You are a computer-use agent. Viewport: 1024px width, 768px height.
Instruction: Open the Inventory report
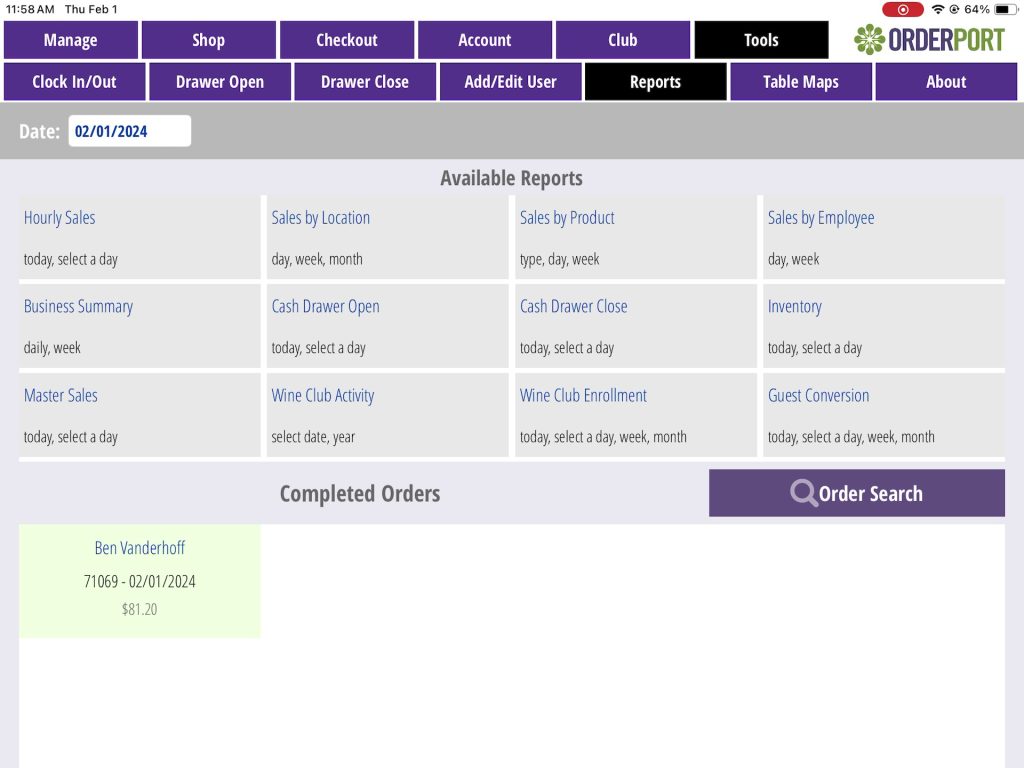(x=794, y=307)
